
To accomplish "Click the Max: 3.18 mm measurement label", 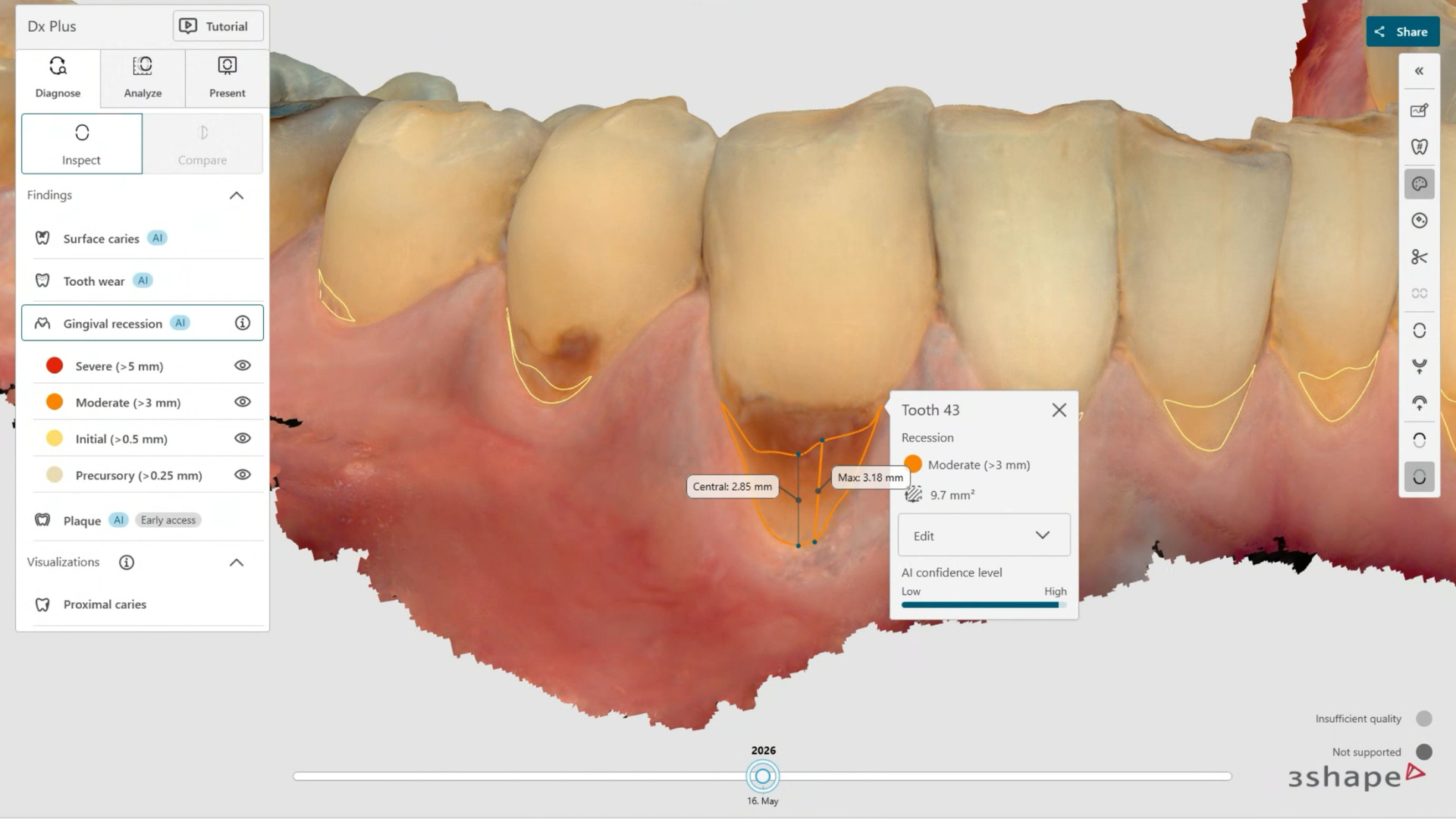I will tap(871, 478).
